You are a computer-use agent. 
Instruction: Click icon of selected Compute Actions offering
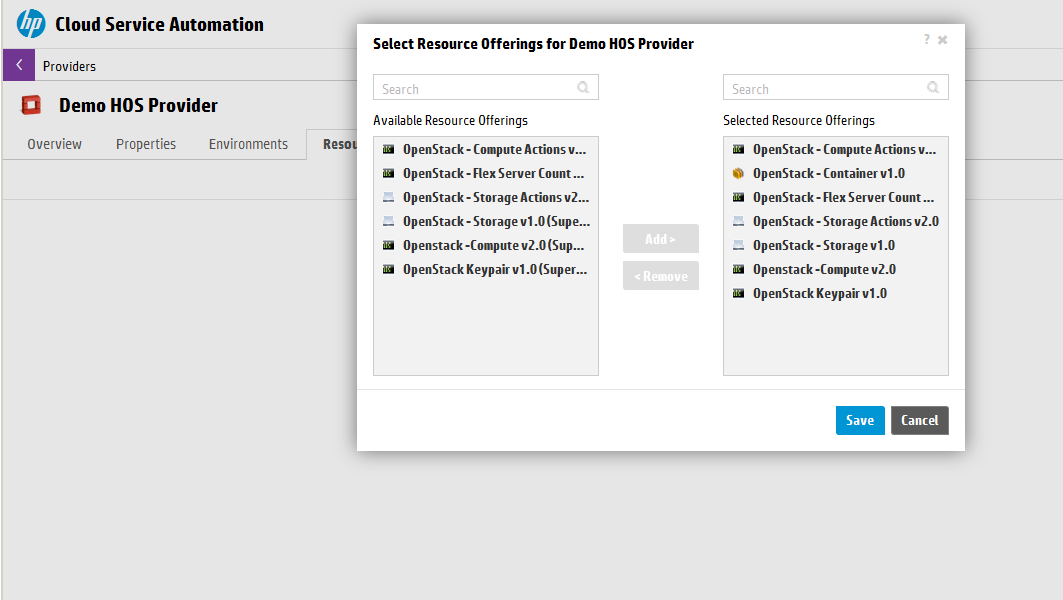[738, 149]
